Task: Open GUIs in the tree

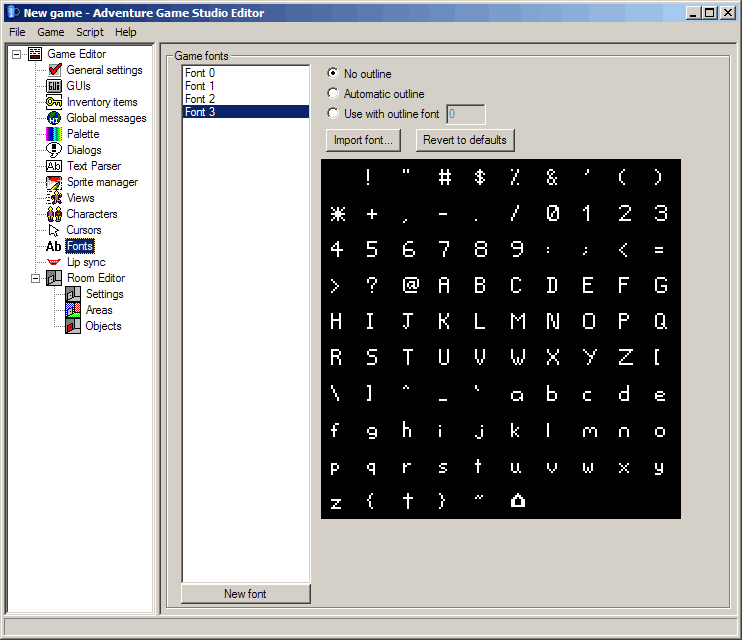Action: (x=78, y=86)
